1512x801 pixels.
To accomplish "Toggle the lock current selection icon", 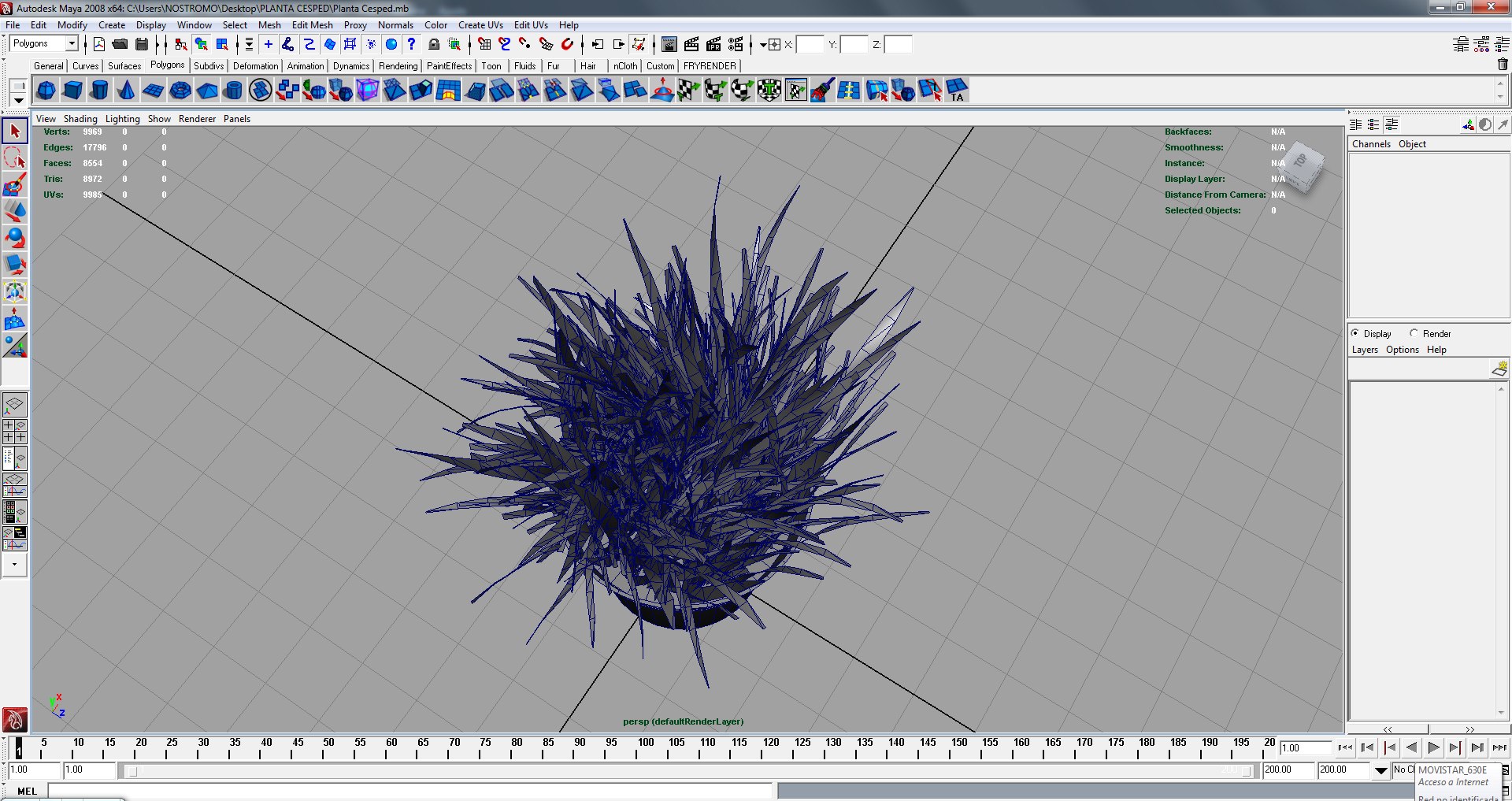I will point(433,44).
